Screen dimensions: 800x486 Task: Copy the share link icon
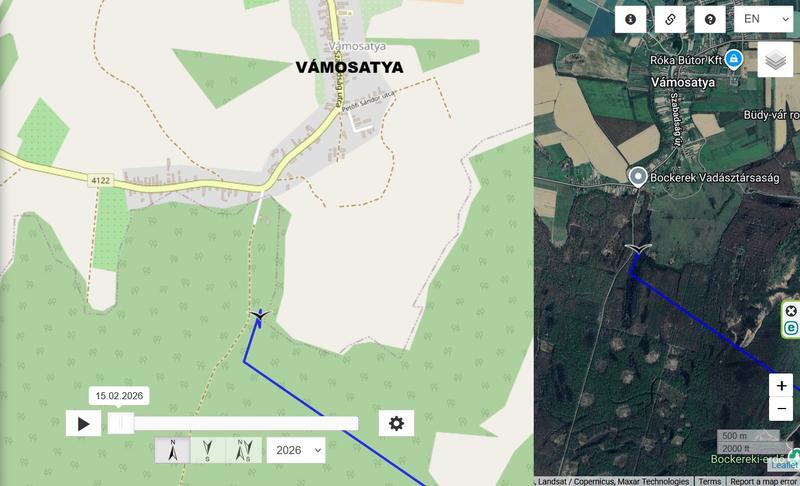(x=670, y=19)
